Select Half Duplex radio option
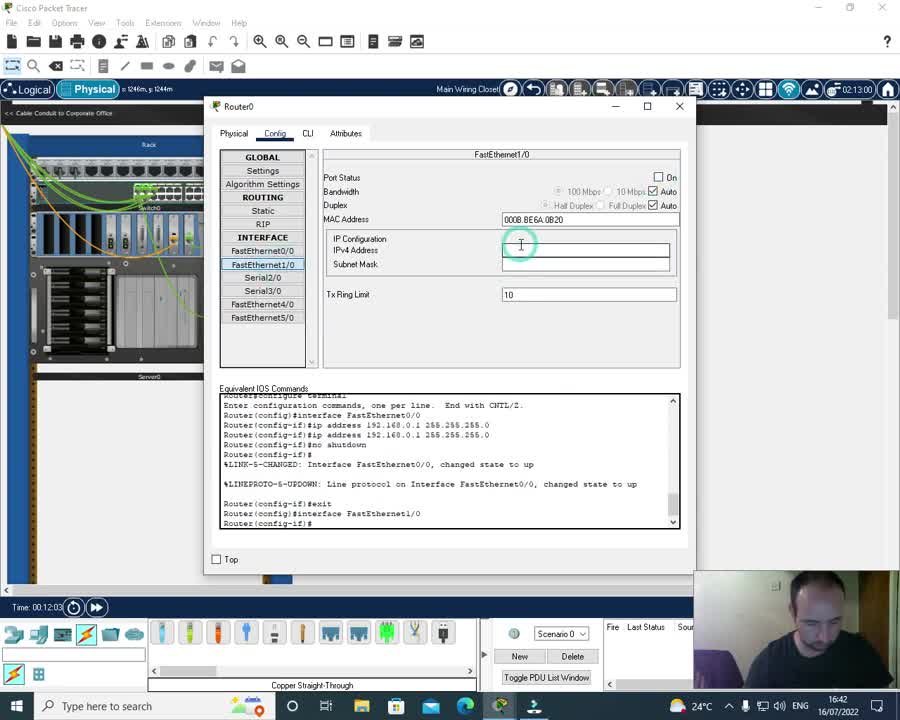The height and width of the screenshot is (720, 900). click(x=544, y=205)
